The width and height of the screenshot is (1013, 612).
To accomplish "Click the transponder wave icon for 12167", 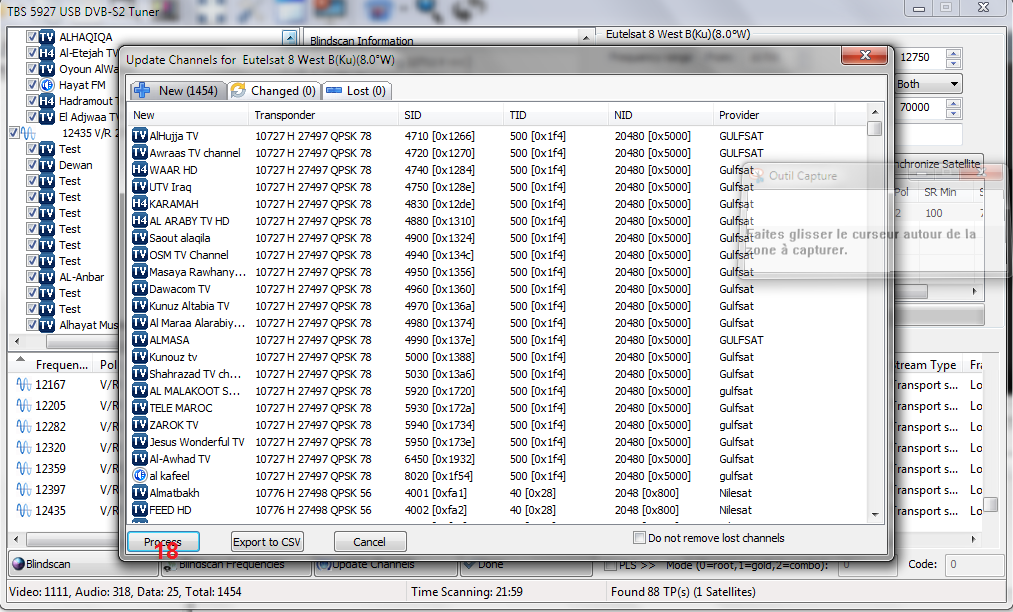I will 24,385.
